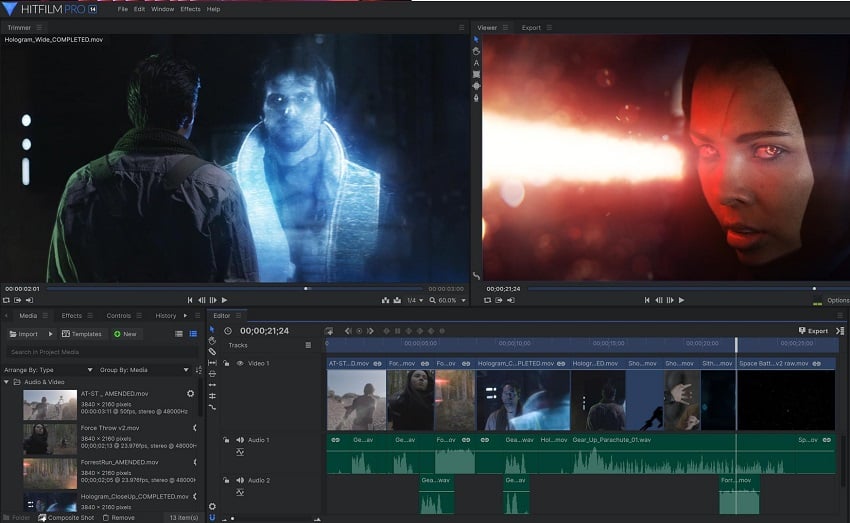Open the Effects menu in menu bar
Viewport: 850px width, 523px height.
(190, 9)
